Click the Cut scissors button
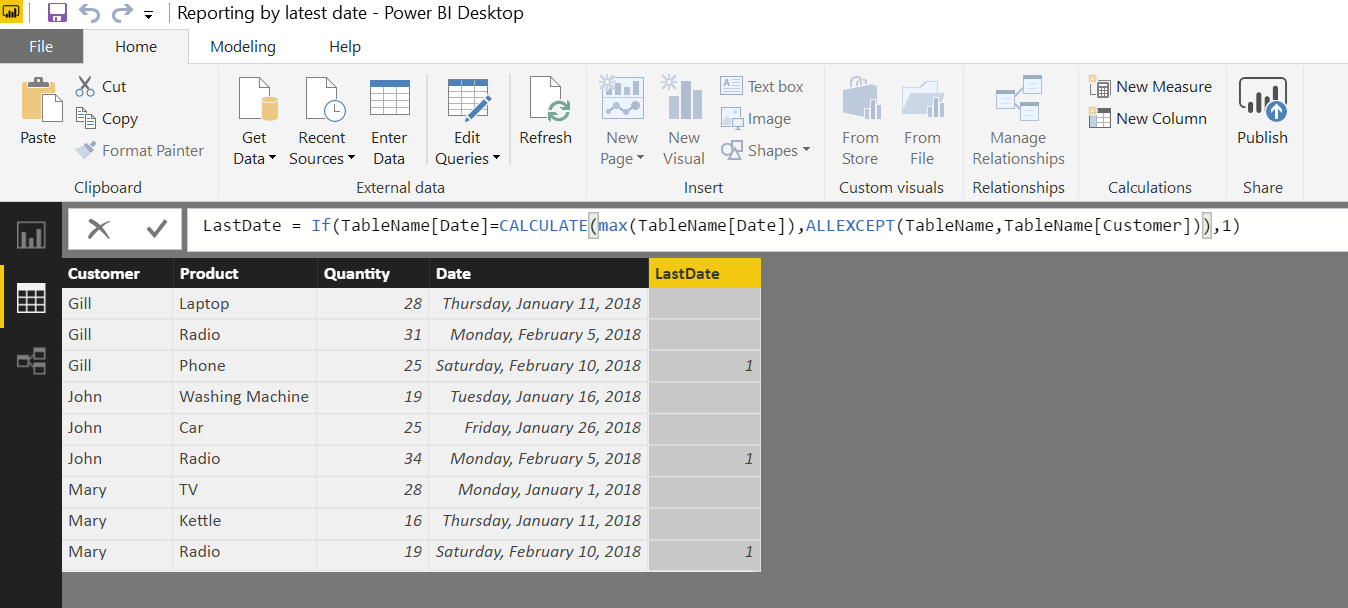Screen dimensions: 1348x608 coord(101,87)
